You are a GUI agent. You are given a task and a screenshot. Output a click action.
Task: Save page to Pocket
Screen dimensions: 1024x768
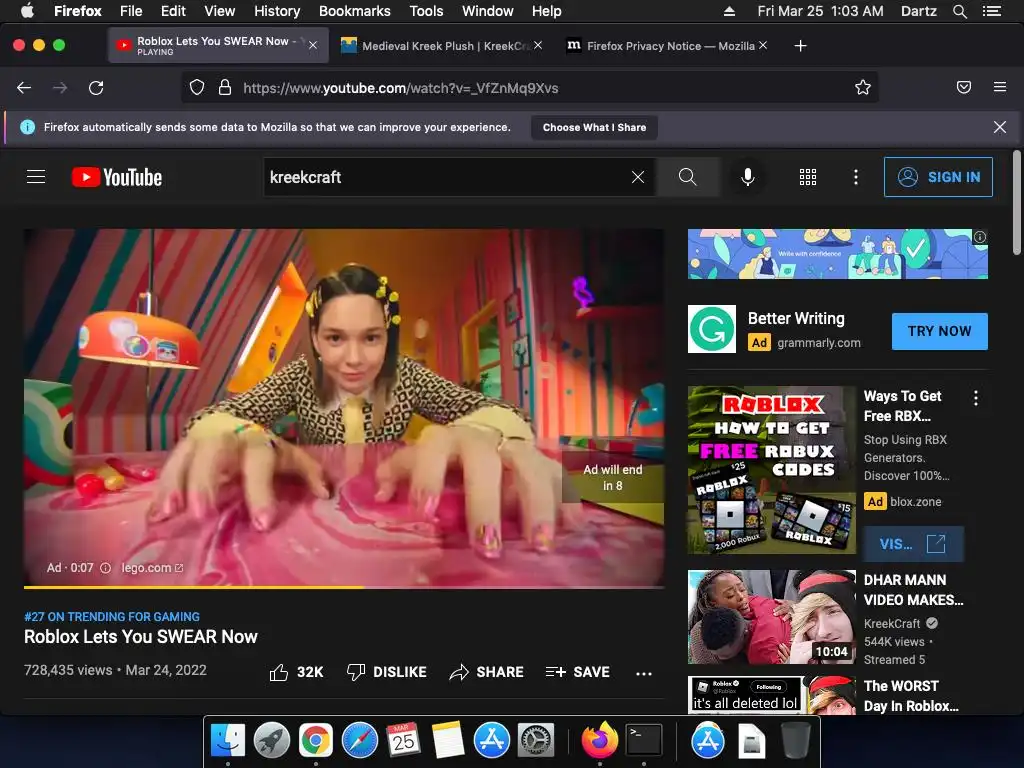pyautogui.click(x=964, y=88)
